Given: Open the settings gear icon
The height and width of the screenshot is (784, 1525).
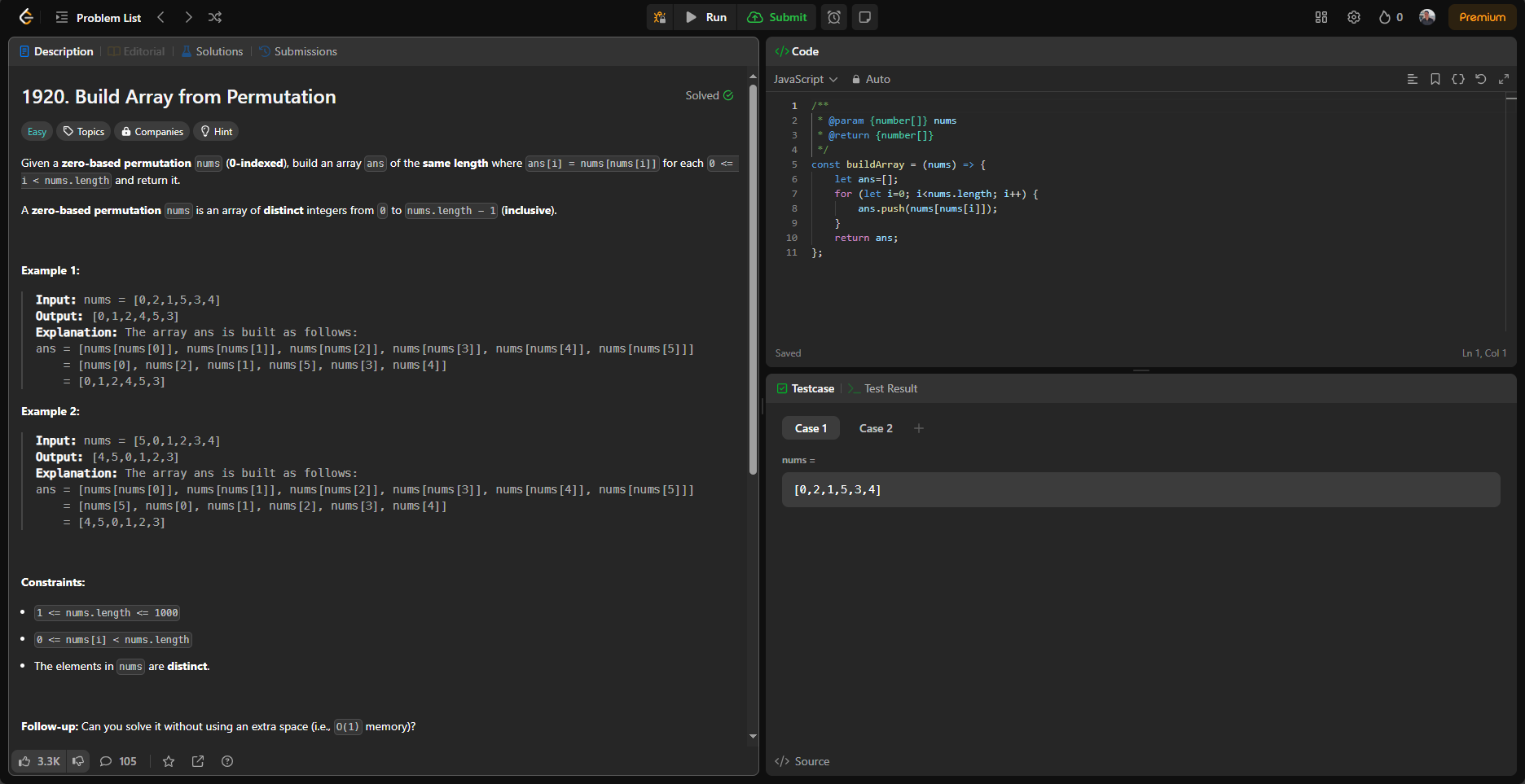Looking at the screenshot, I should point(1354,17).
